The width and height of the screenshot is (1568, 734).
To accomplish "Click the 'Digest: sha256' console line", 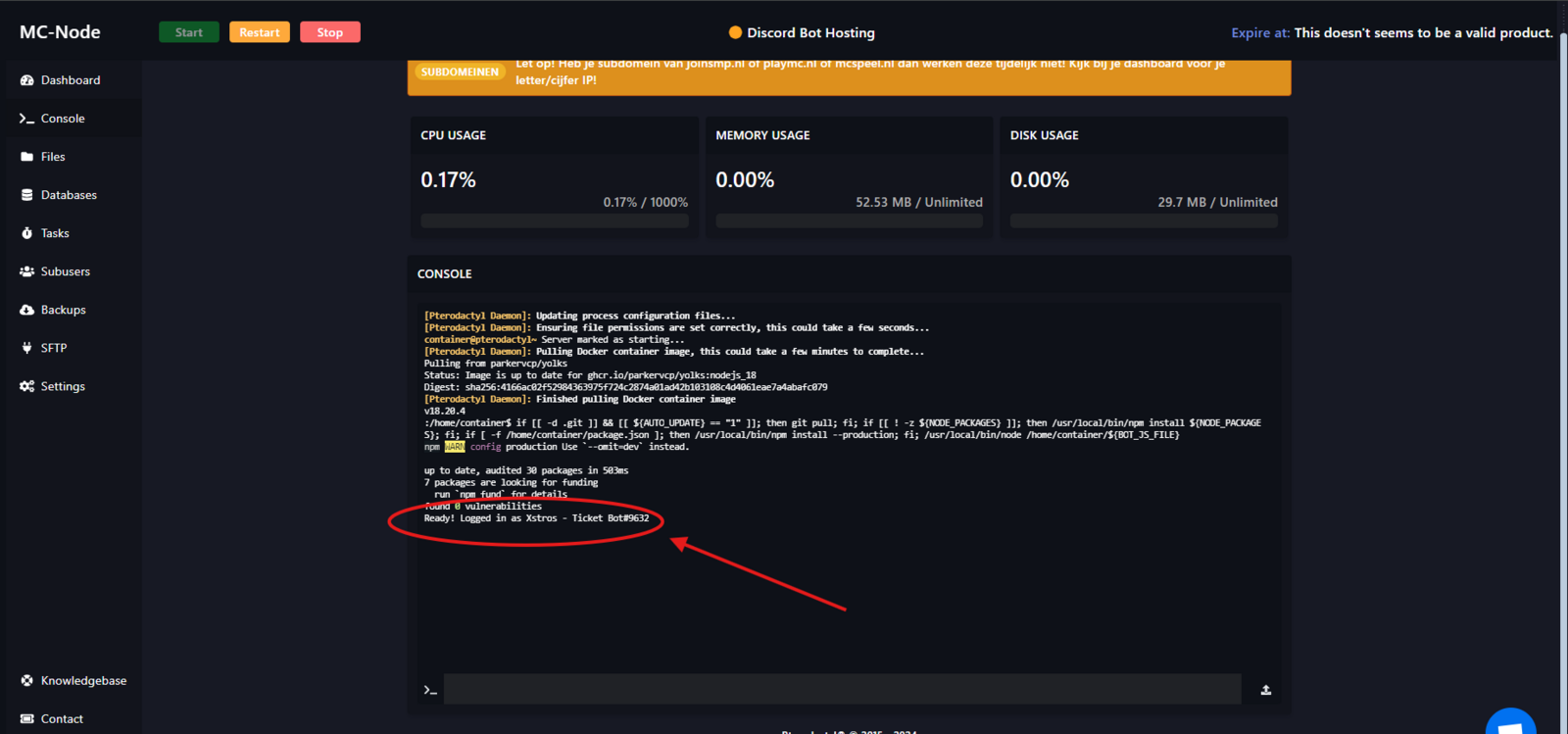I will click(x=625, y=387).
